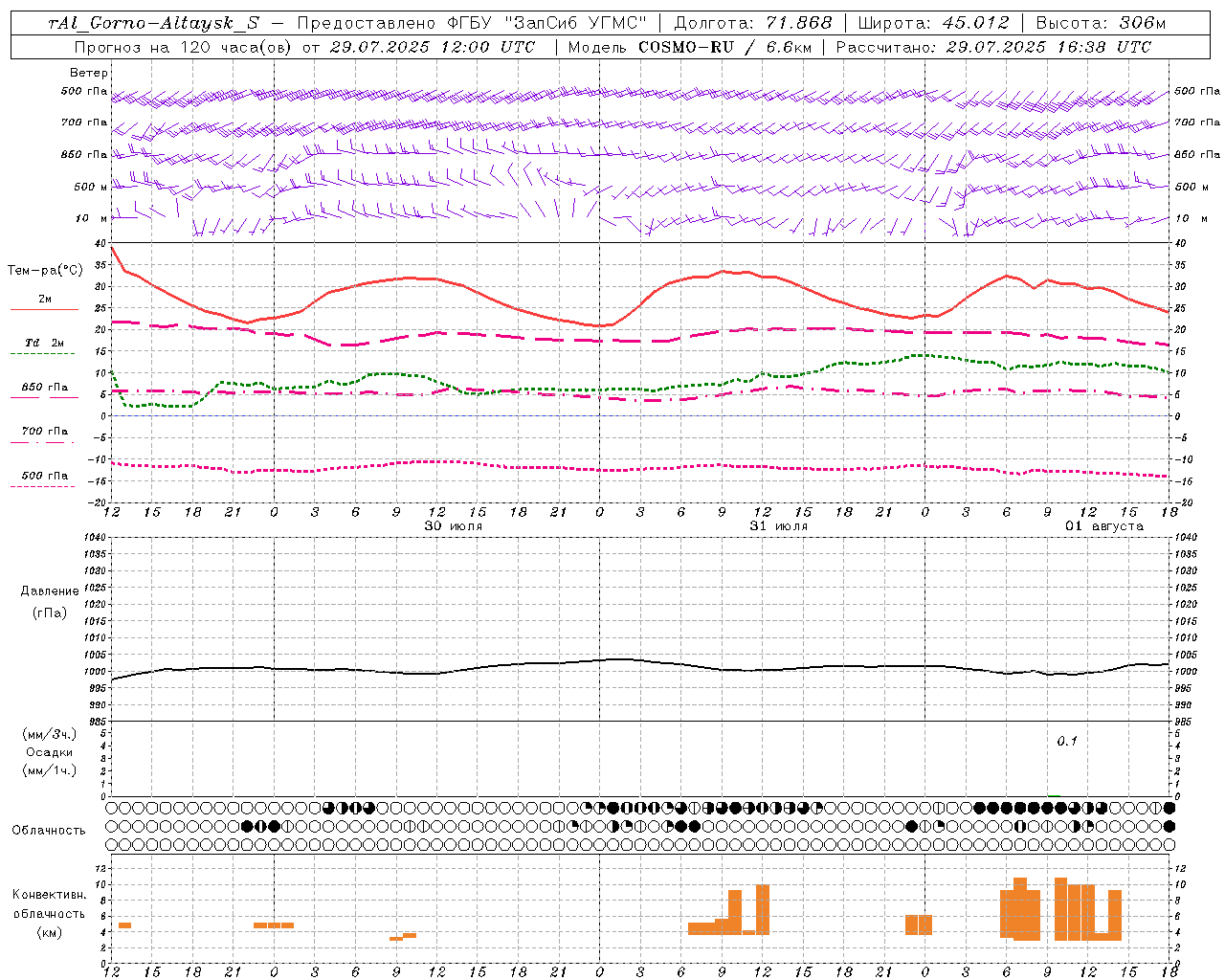Screen dimensions: 1225x980
Task: Click the 0.1 precipitation value
Action: click(x=1067, y=741)
